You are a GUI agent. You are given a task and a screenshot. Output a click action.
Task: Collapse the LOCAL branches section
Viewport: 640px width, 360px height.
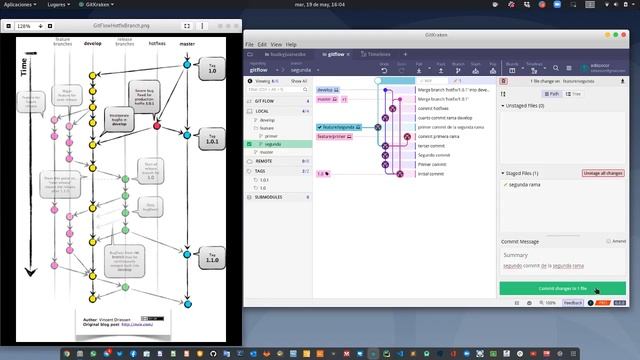(279, 111)
